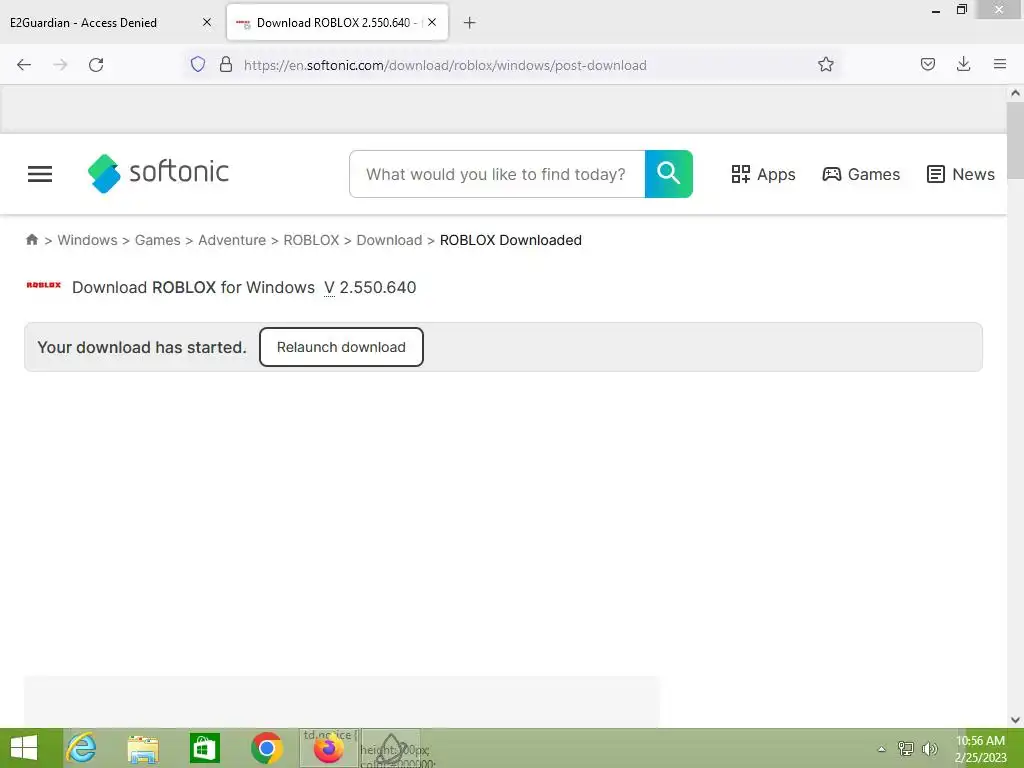This screenshot has height=768, width=1024.
Task: Bookmark this page with the star
Action: coord(825,64)
